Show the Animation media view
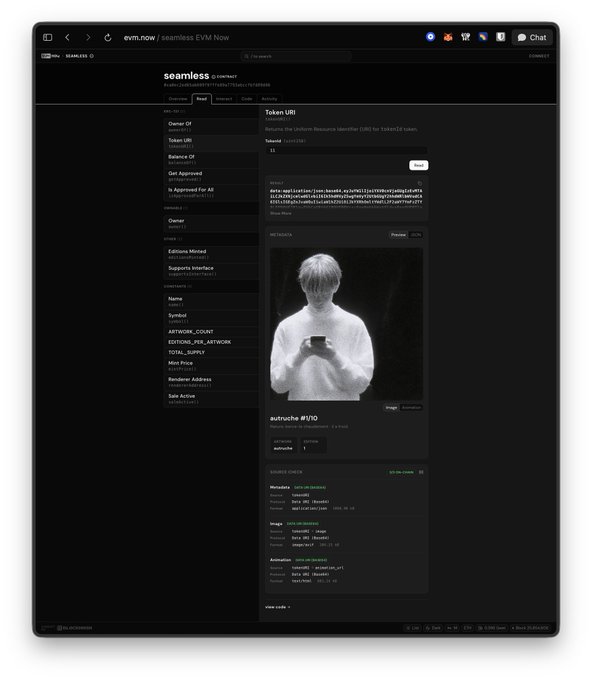 [411, 408]
